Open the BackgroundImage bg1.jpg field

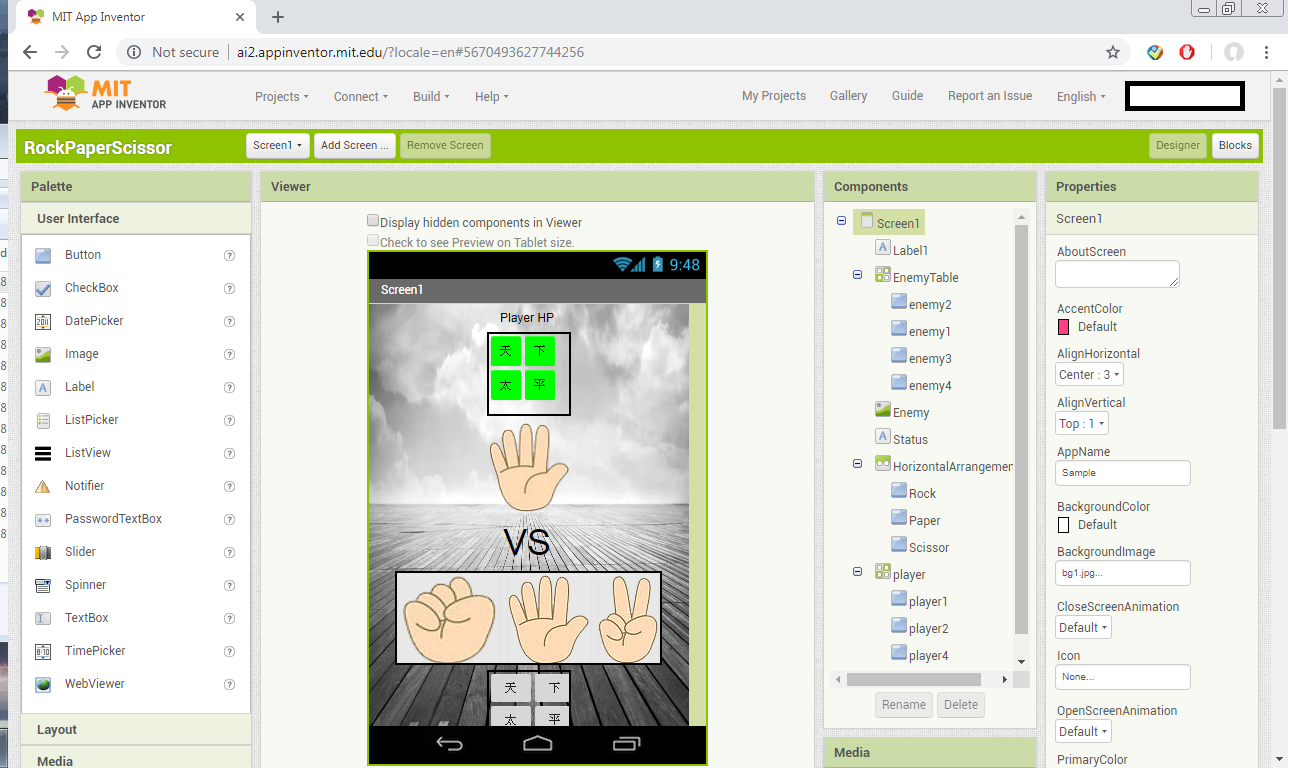point(1123,573)
